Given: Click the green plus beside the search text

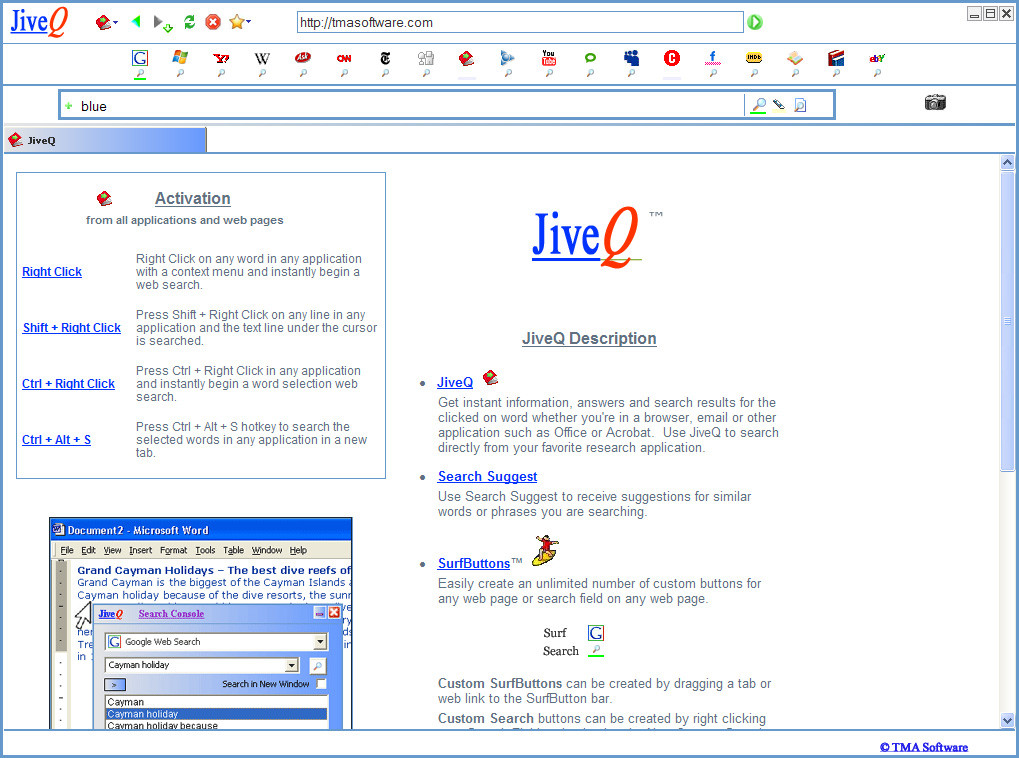Looking at the screenshot, I should coord(68,106).
